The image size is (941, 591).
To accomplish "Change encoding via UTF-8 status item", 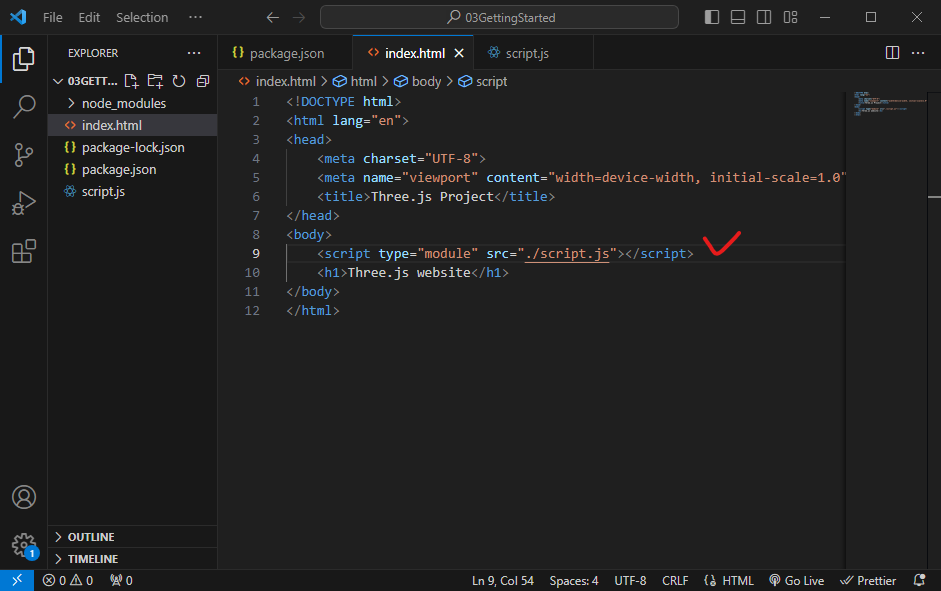I will [x=630, y=580].
